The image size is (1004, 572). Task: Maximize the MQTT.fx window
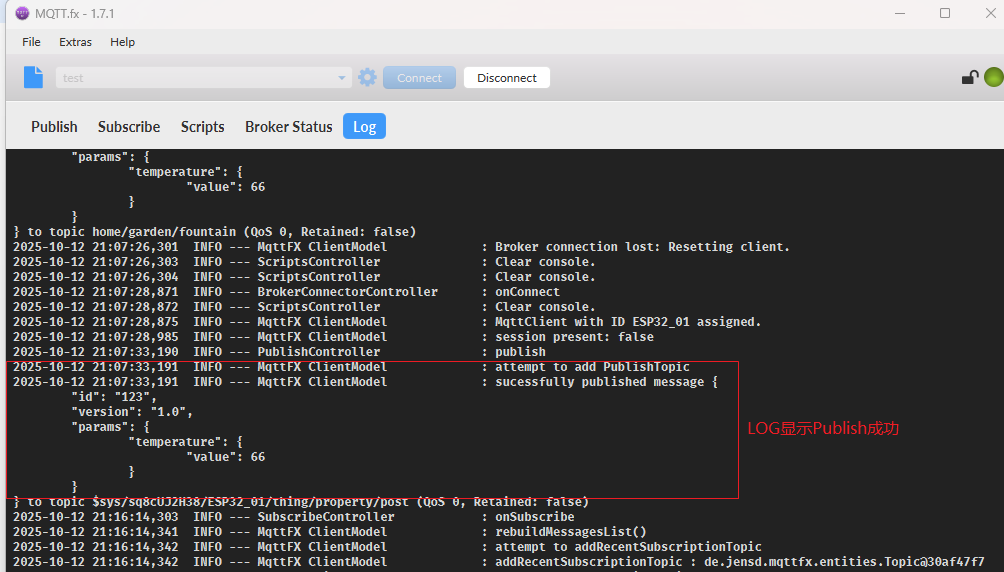pos(944,13)
